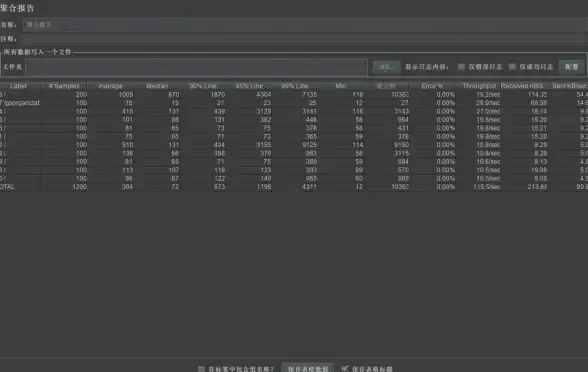Click the Min column header
The image size is (588, 372).
pyautogui.click(x=341, y=86)
